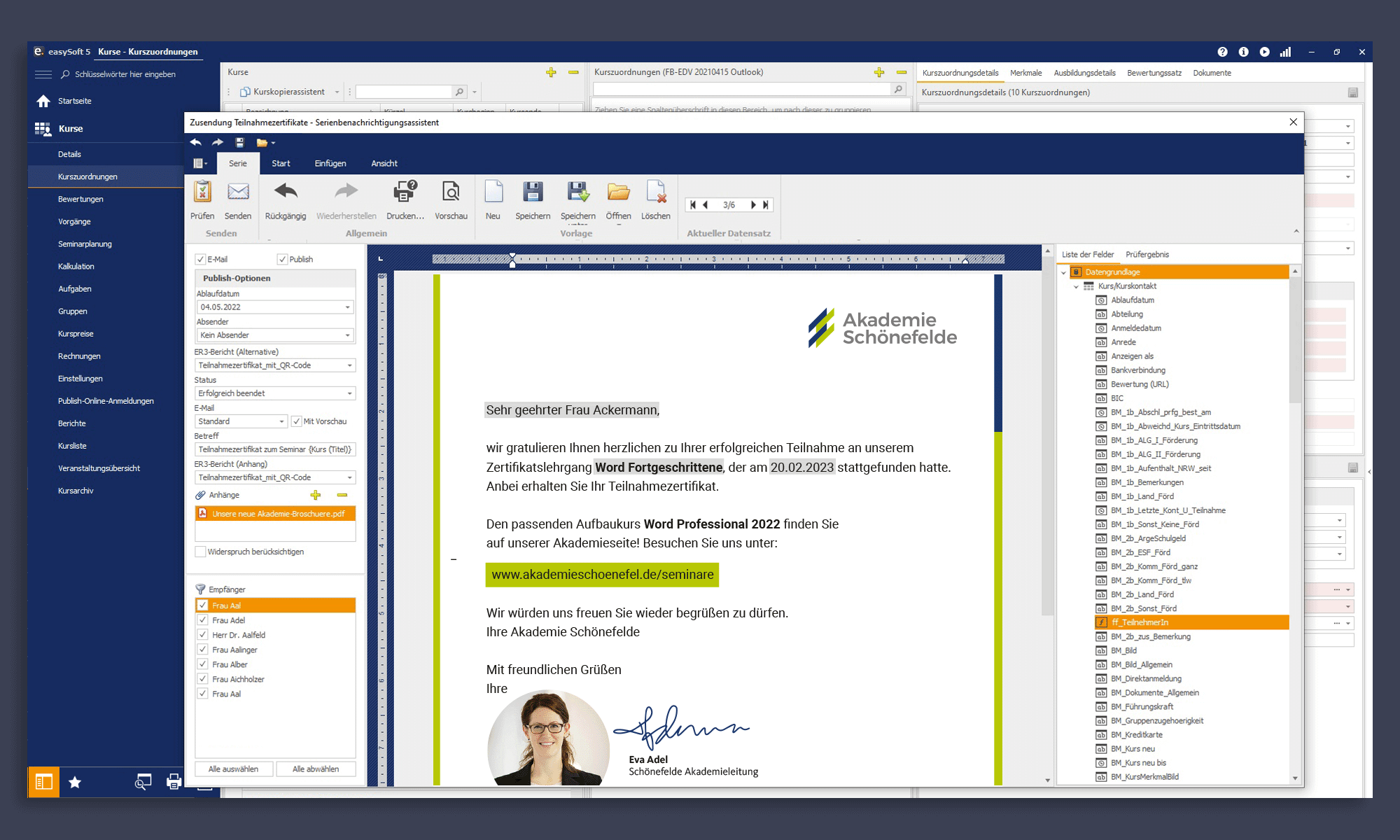Switch to the Ansicht ribbon tab
This screenshot has height=840, width=1400.
[384, 163]
